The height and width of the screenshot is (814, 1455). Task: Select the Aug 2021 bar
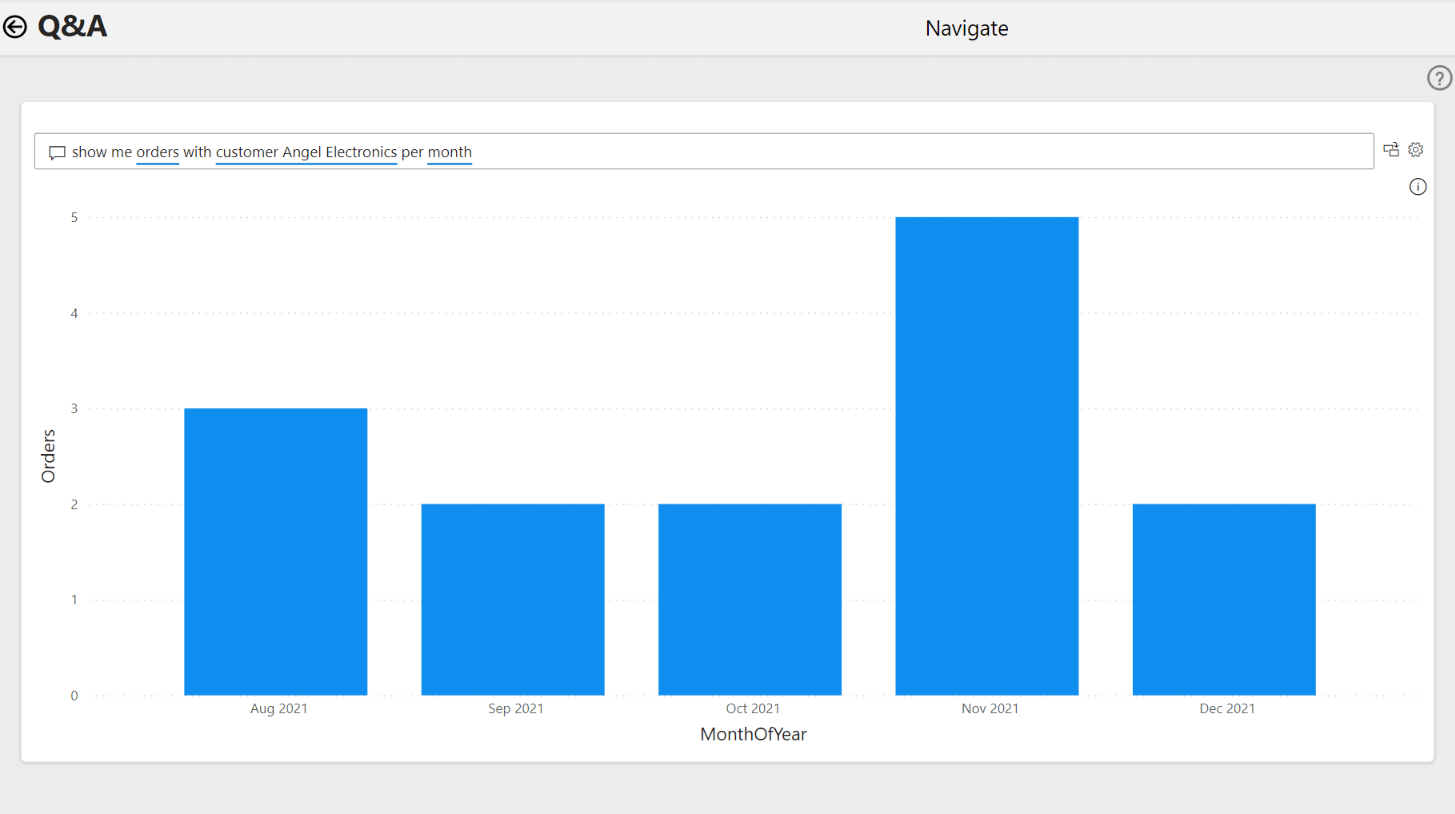[x=276, y=552]
